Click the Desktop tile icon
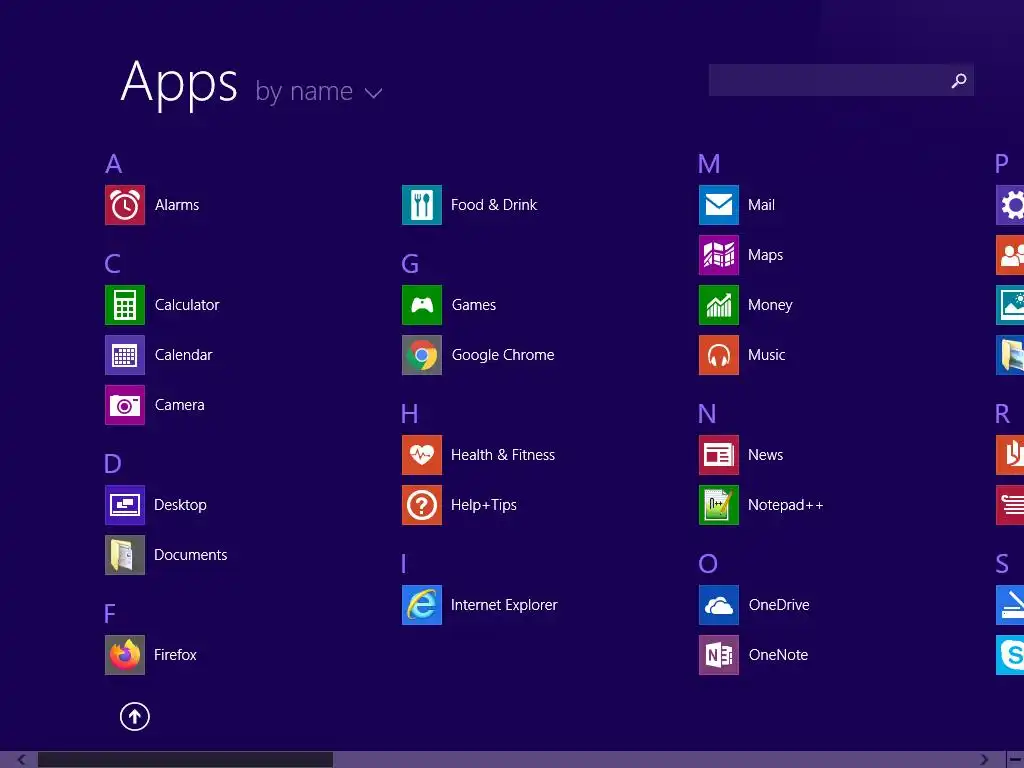Screen dimensions: 1024x768 click(125, 505)
